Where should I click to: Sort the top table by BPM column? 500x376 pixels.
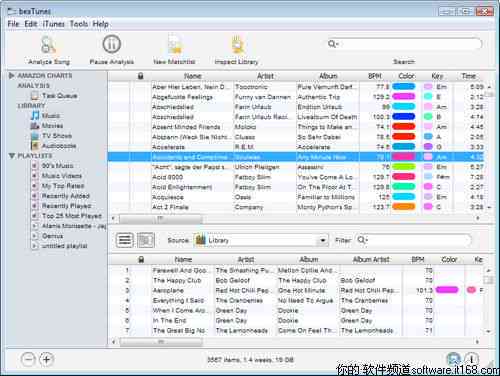click(x=375, y=76)
